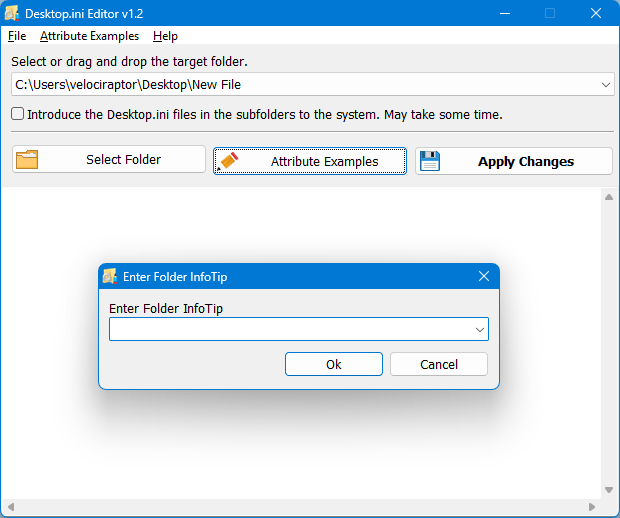The image size is (620, 518).
Task: Close the Enter Folder InfoTip dialog
Action: [x=484, y=276]
